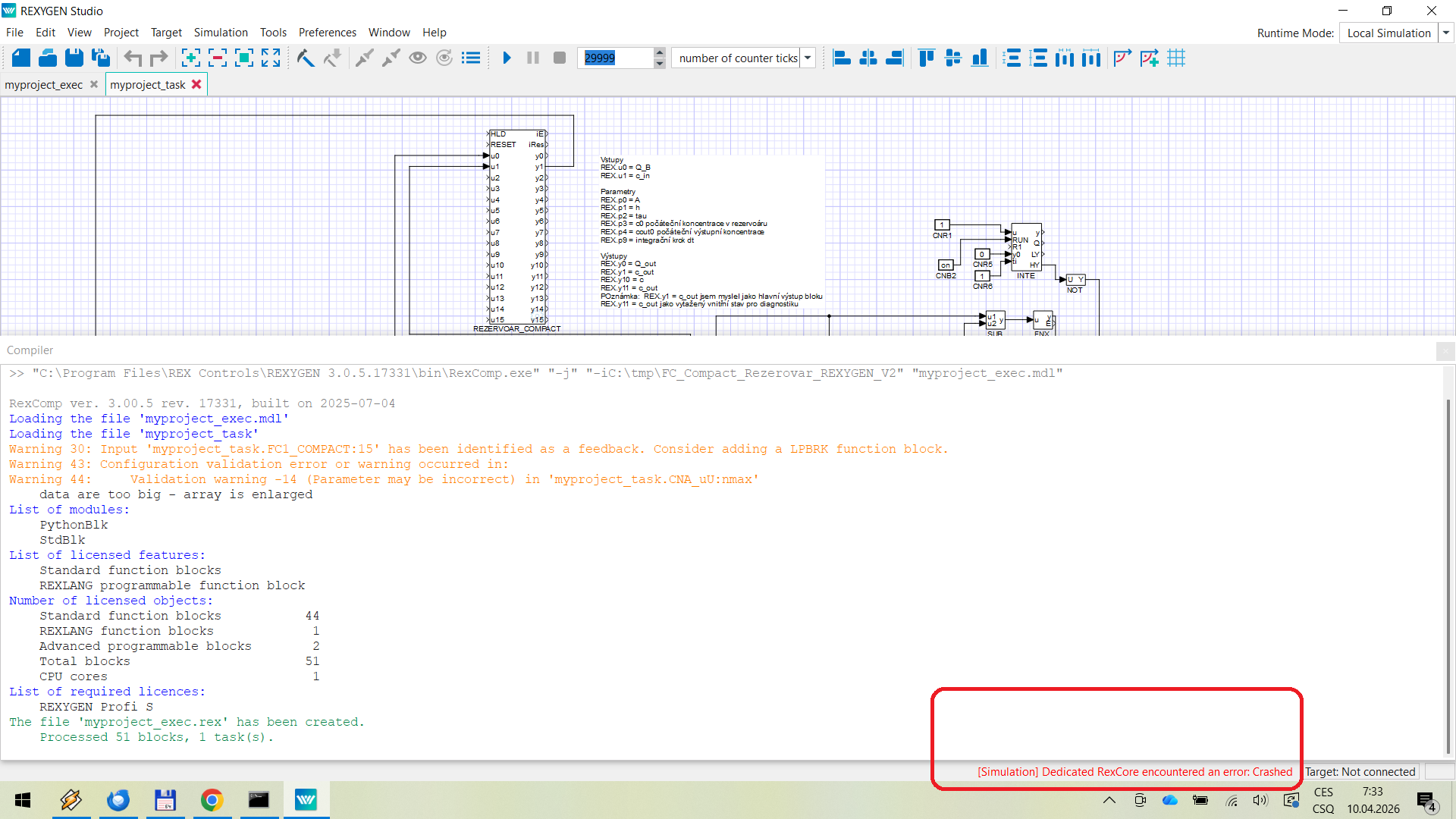
Task: Toggle the eye watch mode icon
Action: 417,58
